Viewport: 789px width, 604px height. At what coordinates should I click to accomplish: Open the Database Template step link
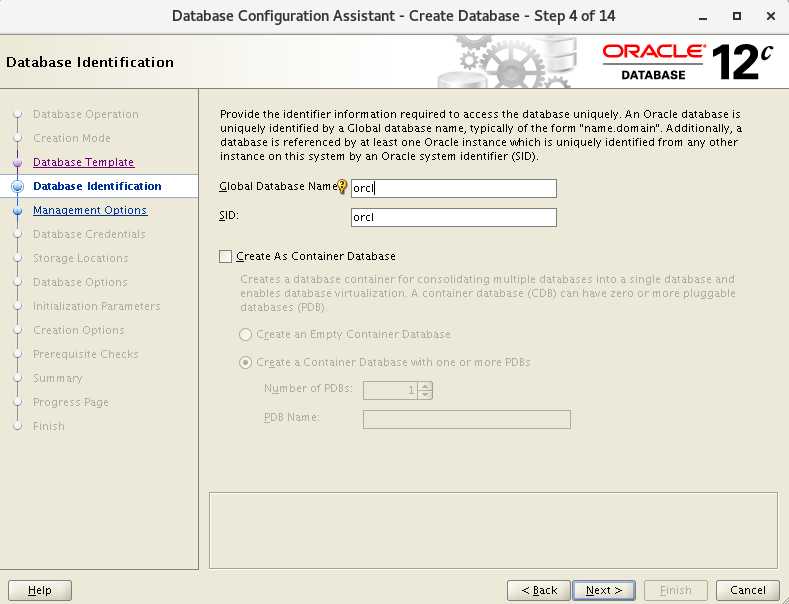pos(84,162)
